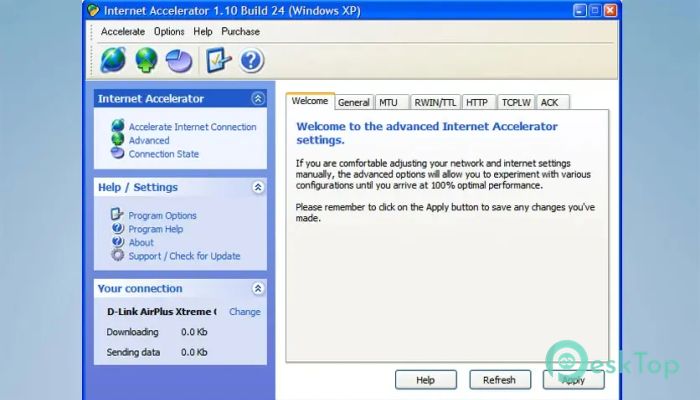700x400 pixels.
Task: Minimize the Internet Accelerator window
Action: pos(579,10)
